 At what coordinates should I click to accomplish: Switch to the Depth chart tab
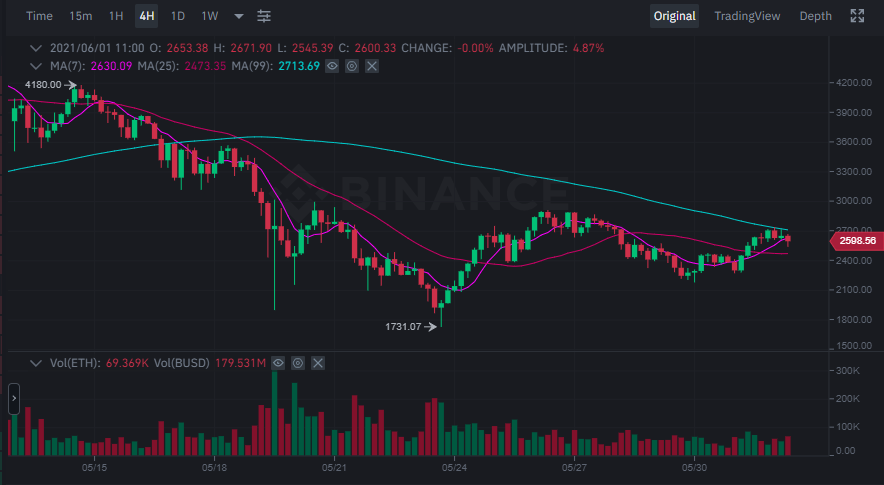click(815, 16)
